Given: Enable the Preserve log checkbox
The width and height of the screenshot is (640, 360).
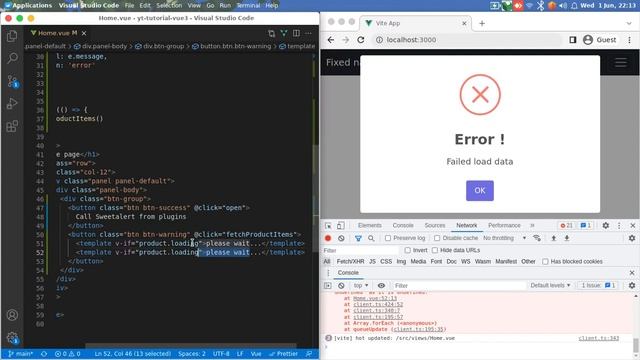Looking at the screenshot, I should click(x=388, y=238).
